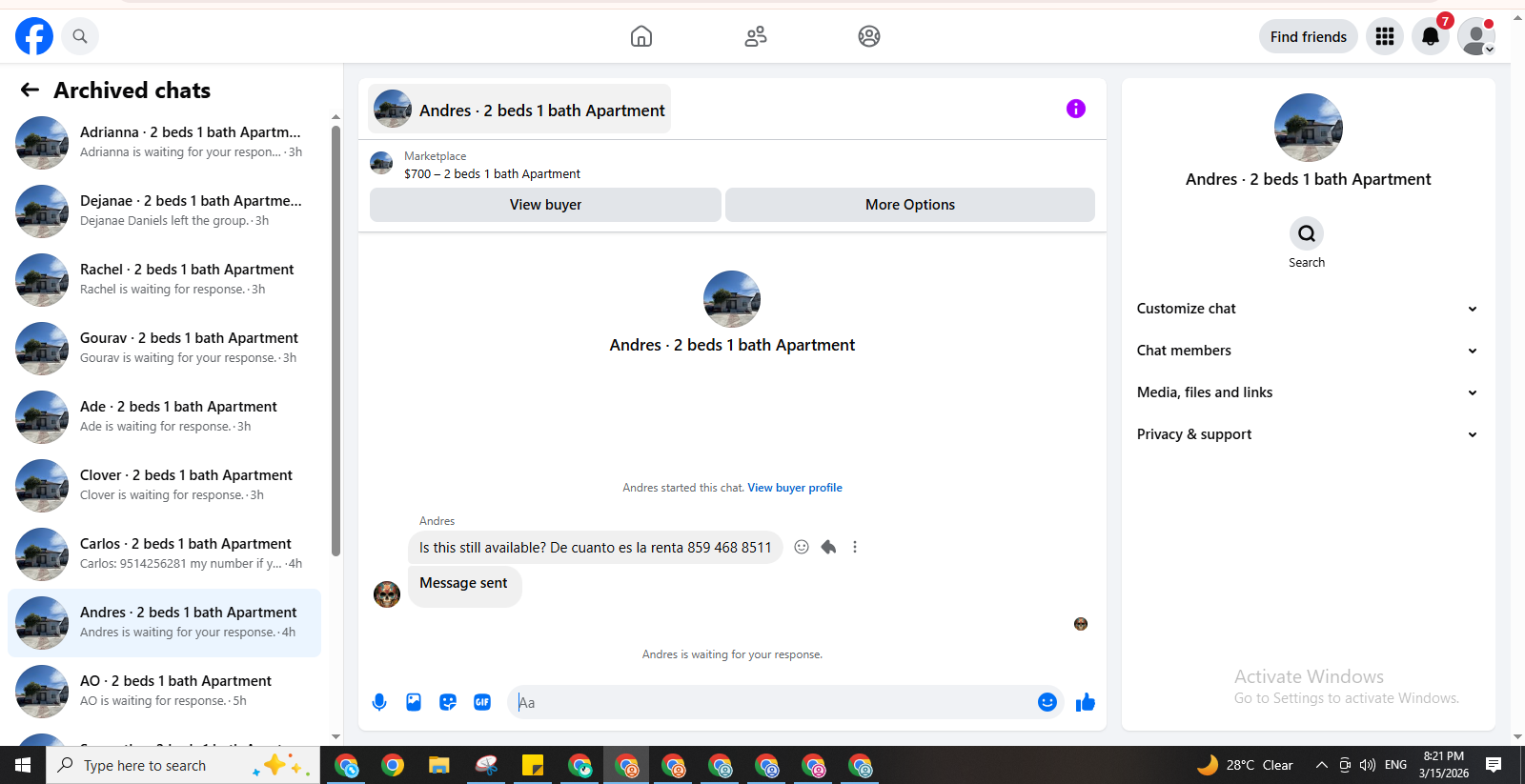Open conversation information purple icon

pos(1076,109)
